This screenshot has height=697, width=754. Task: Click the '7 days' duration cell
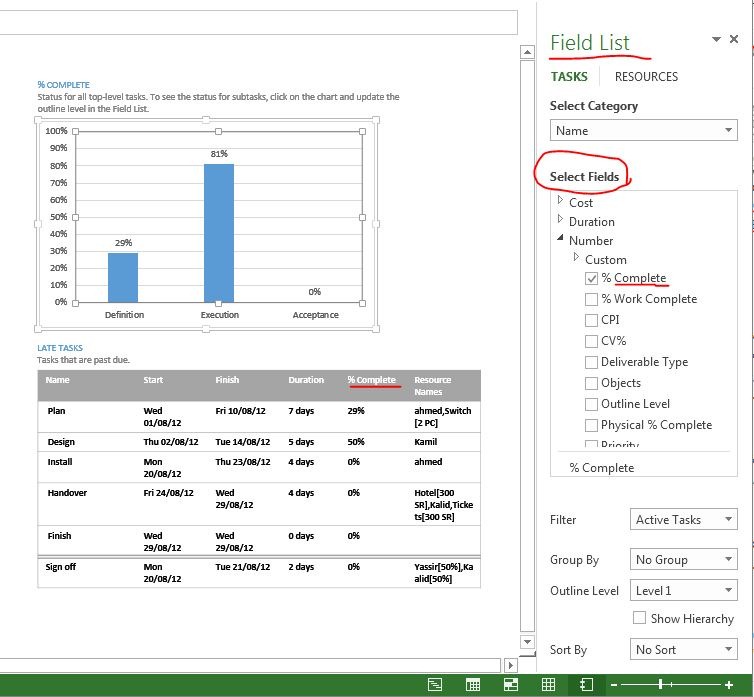tap(301, 411)
